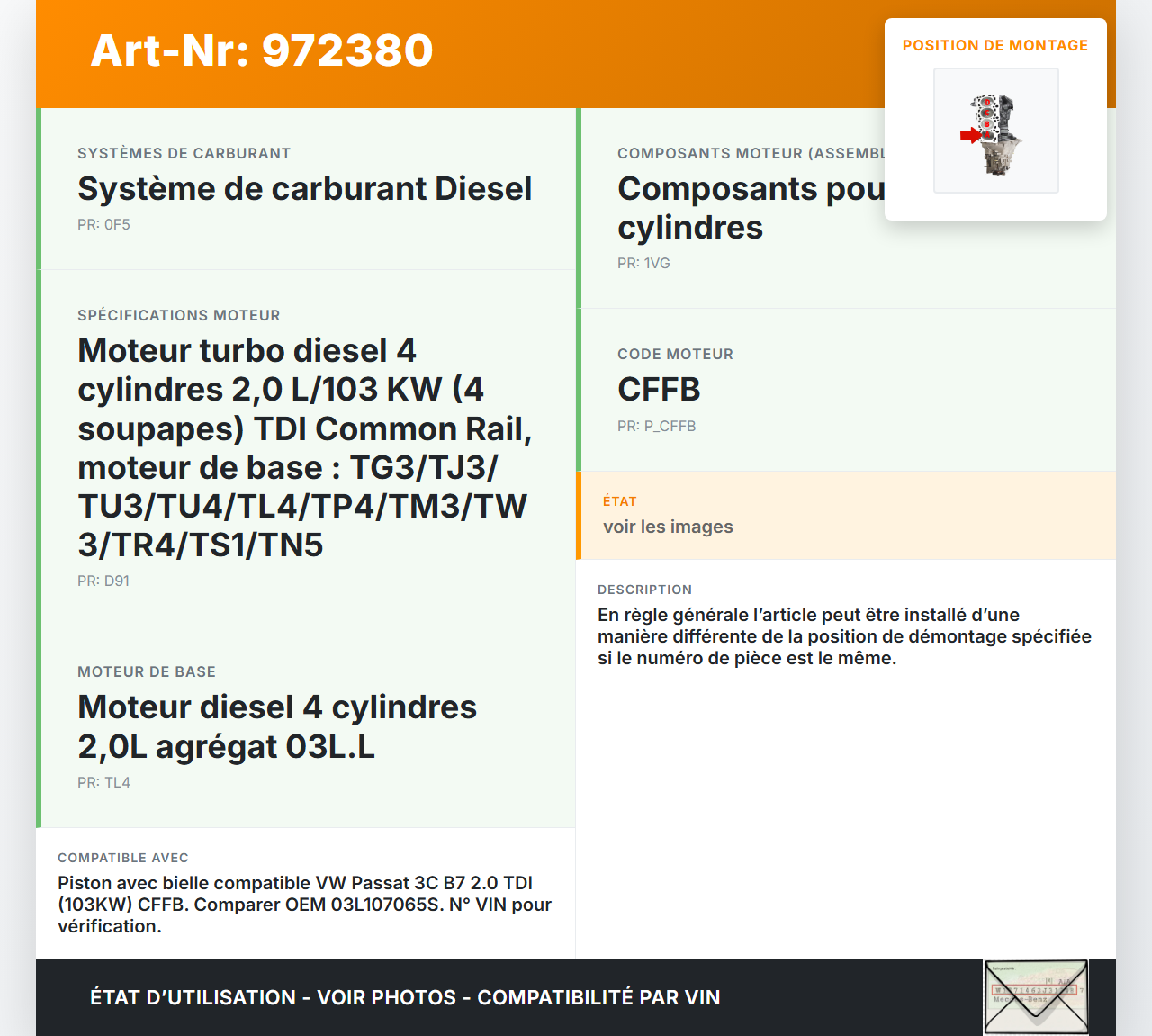This screenshot has width=1152, height=1036.
Task: Select the PR: D91 code
Action: [x=103, y=581]
